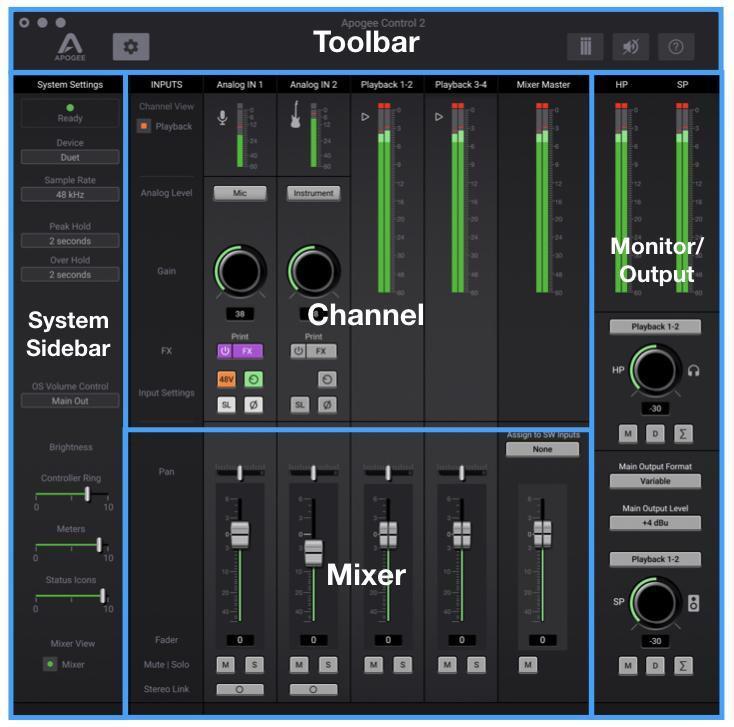Solo the Analog IN 1 mixer channel
734x727 pixels.
click(x=254, y=664)
